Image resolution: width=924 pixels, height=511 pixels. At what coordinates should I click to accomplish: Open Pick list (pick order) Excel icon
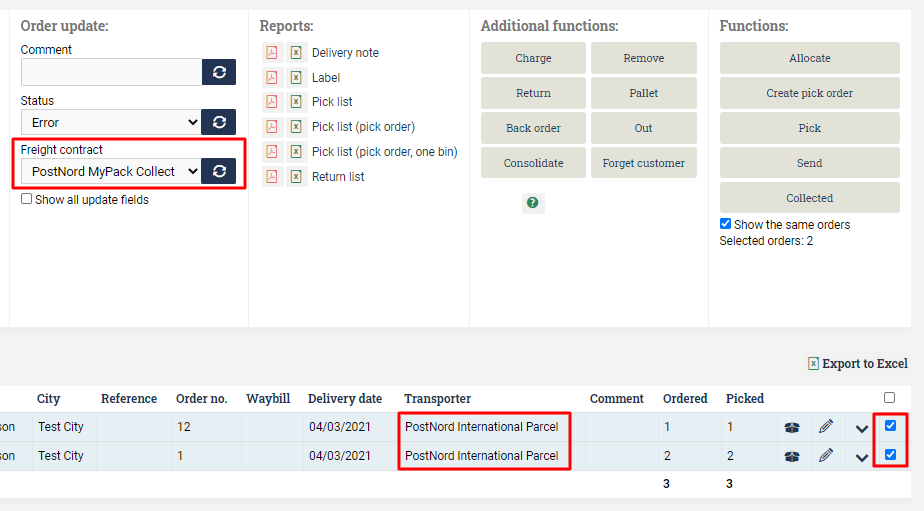pos(296,126)
